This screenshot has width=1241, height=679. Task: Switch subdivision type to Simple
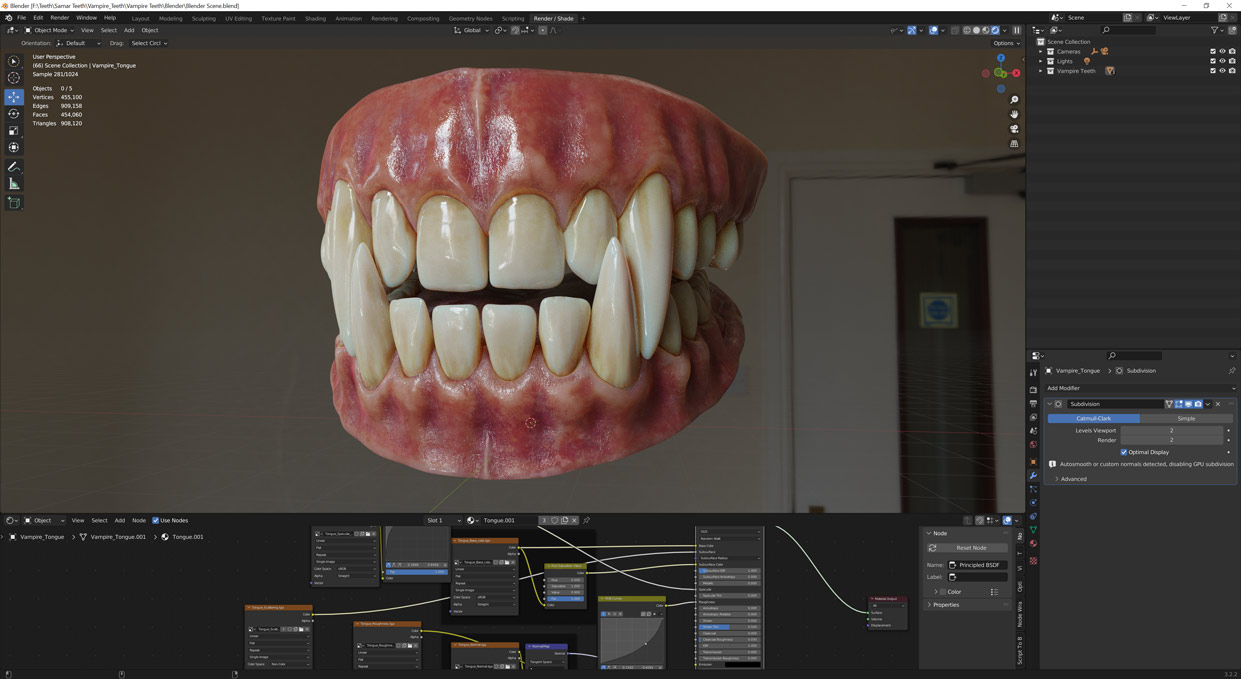coord(1186,418)
